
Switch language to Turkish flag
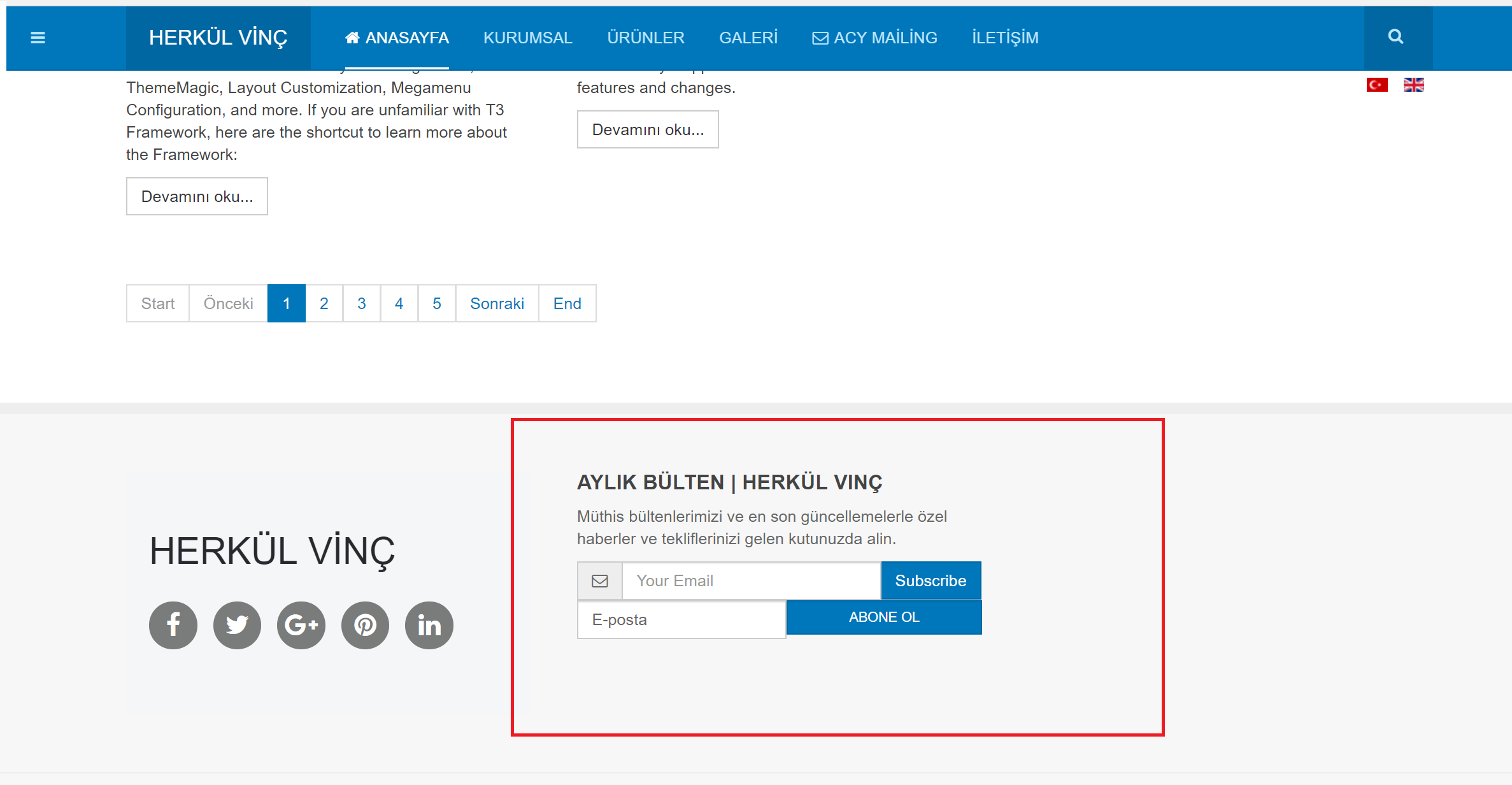coord(1376,85)
